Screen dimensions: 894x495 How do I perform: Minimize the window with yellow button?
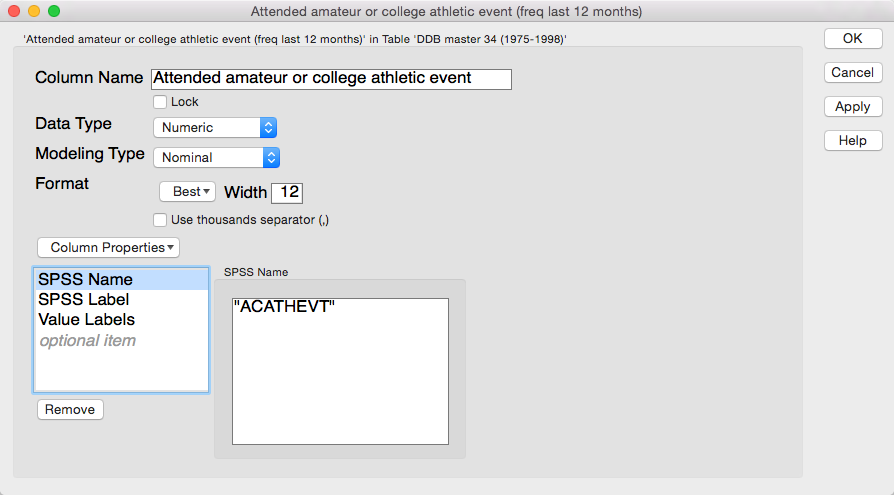tap(34, 11)
